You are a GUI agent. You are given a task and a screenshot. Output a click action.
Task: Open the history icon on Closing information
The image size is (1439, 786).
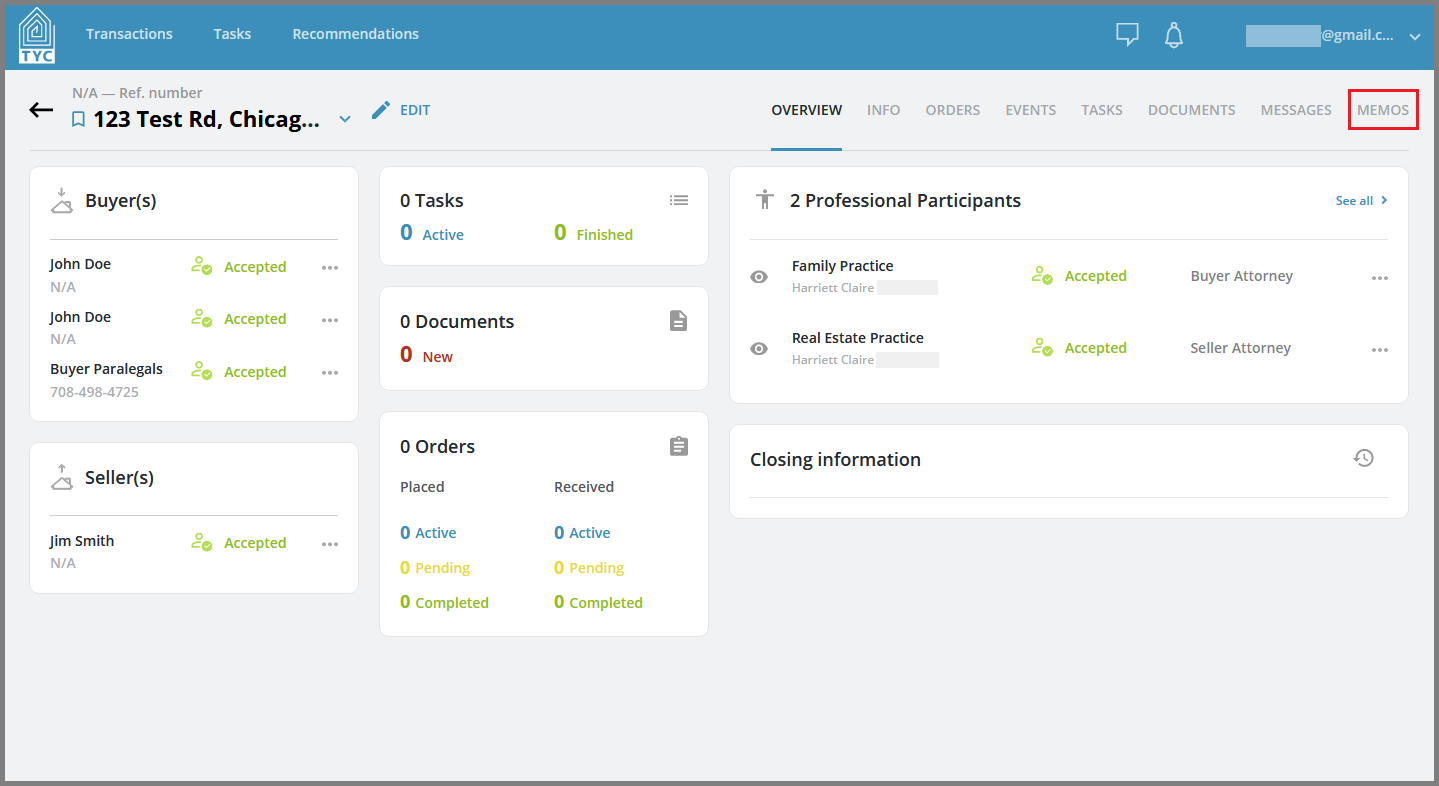coord(1363,457)
